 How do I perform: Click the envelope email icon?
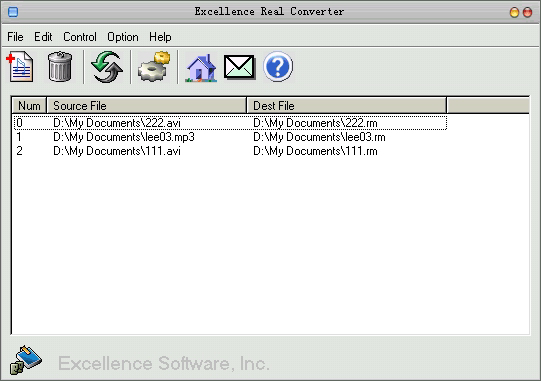pyautogui.click(x=239, y=67)
